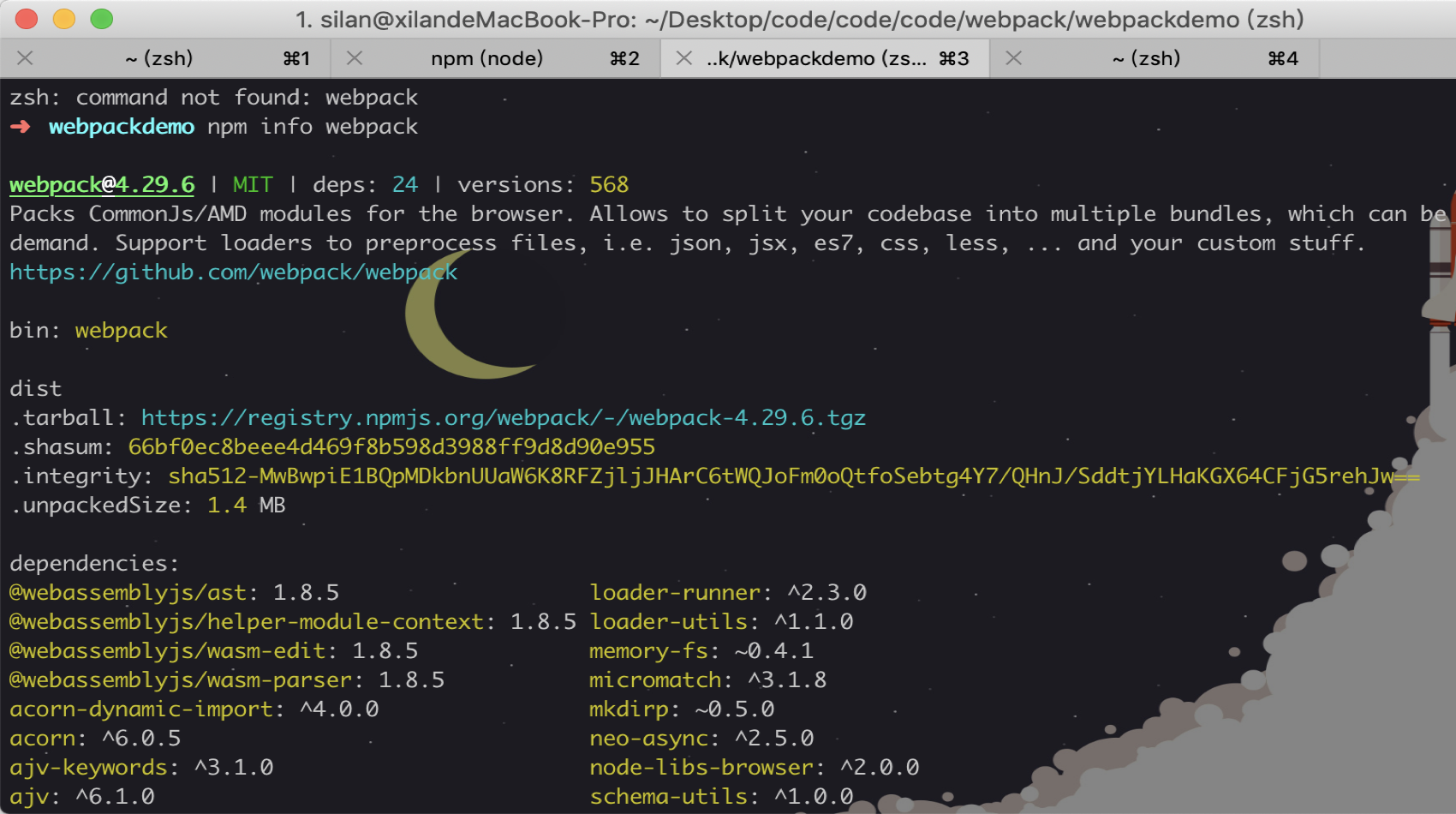Click the sha512 integrity string
The image size is (1456, 814).
pyautogui.click(x=794, y=476)
